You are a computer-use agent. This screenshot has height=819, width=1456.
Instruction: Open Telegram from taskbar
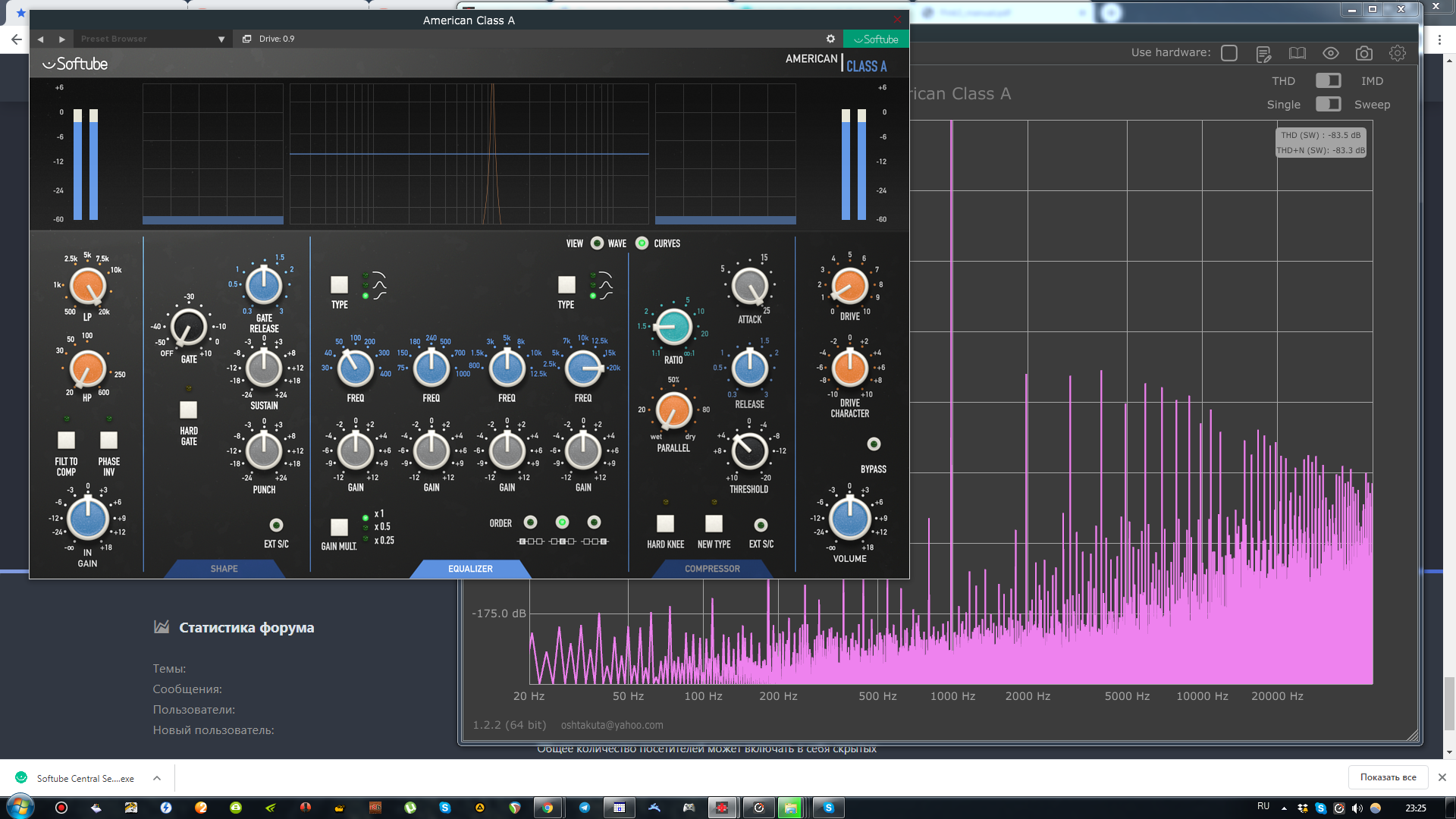coord(584,808)
